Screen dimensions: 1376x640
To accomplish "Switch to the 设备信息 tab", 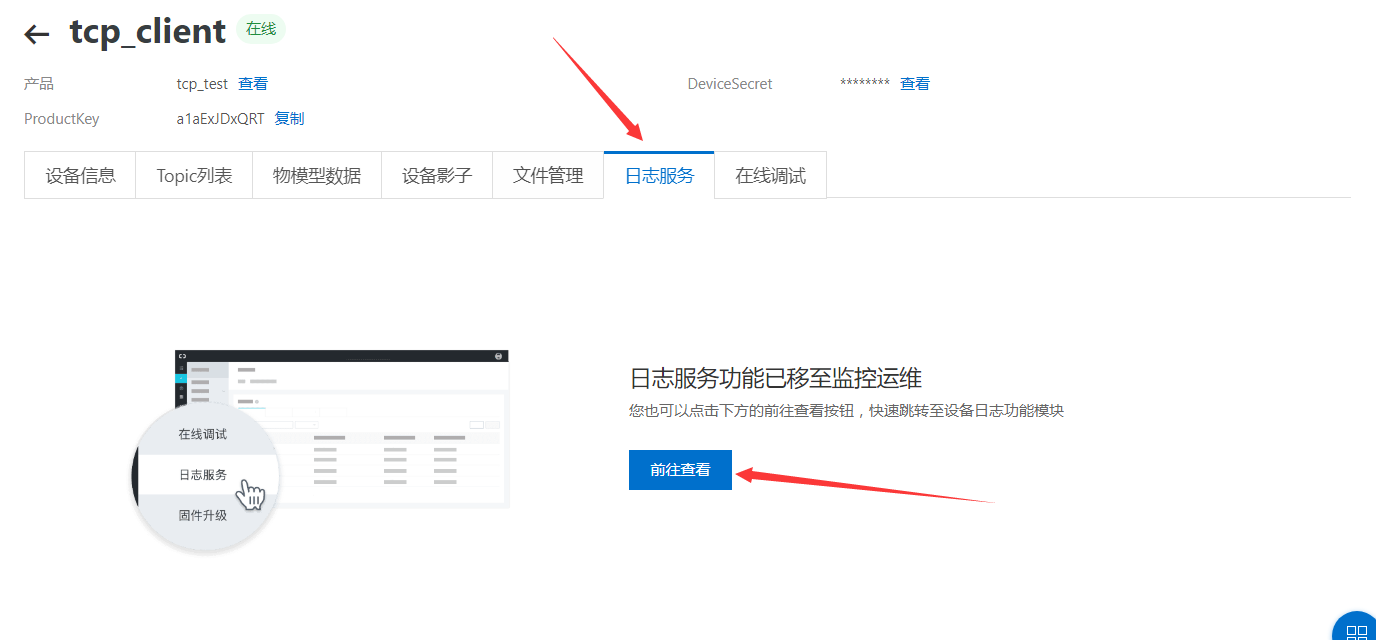I will 79,174.
